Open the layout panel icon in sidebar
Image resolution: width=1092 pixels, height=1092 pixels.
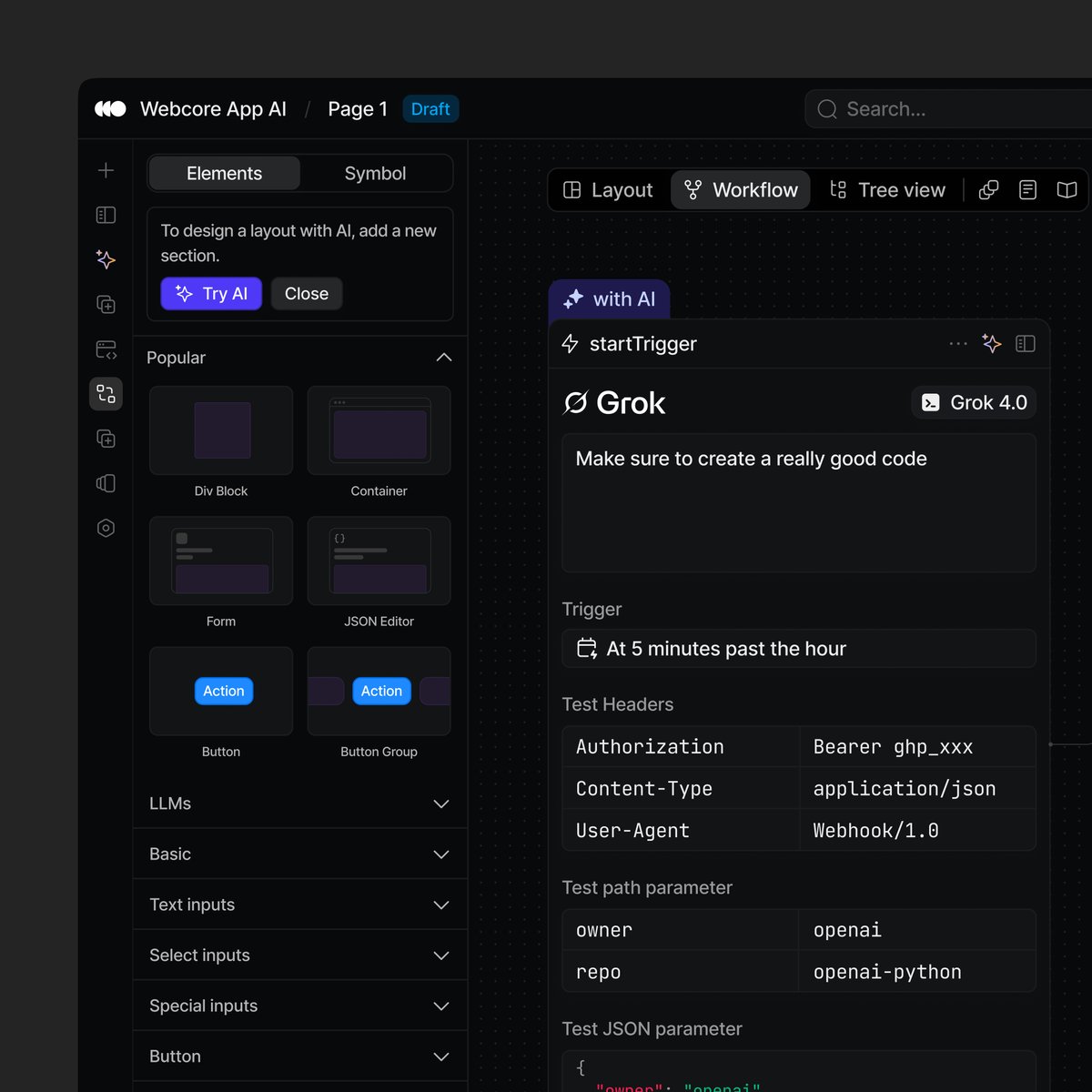coord(106,215)
